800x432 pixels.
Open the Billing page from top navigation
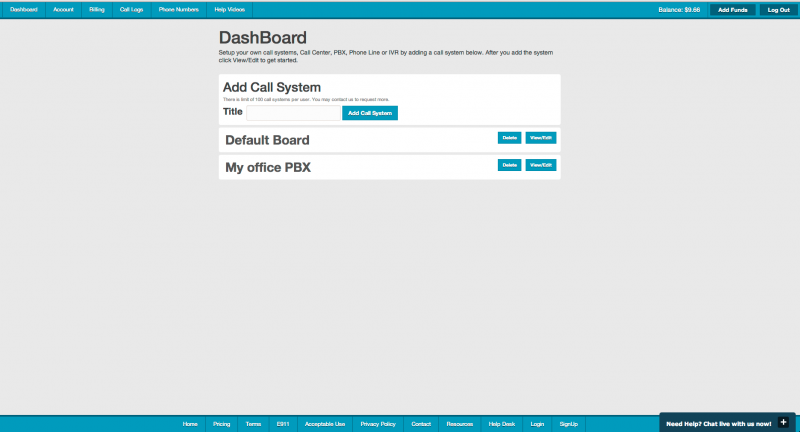[96, 9]
